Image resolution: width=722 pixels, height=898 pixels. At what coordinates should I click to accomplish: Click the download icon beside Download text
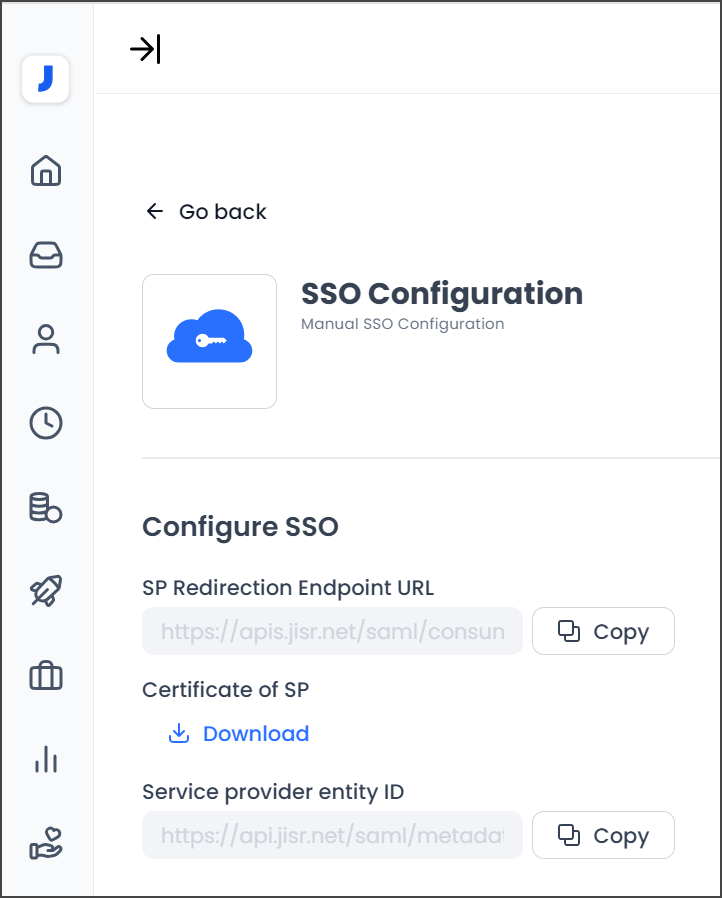178,733
